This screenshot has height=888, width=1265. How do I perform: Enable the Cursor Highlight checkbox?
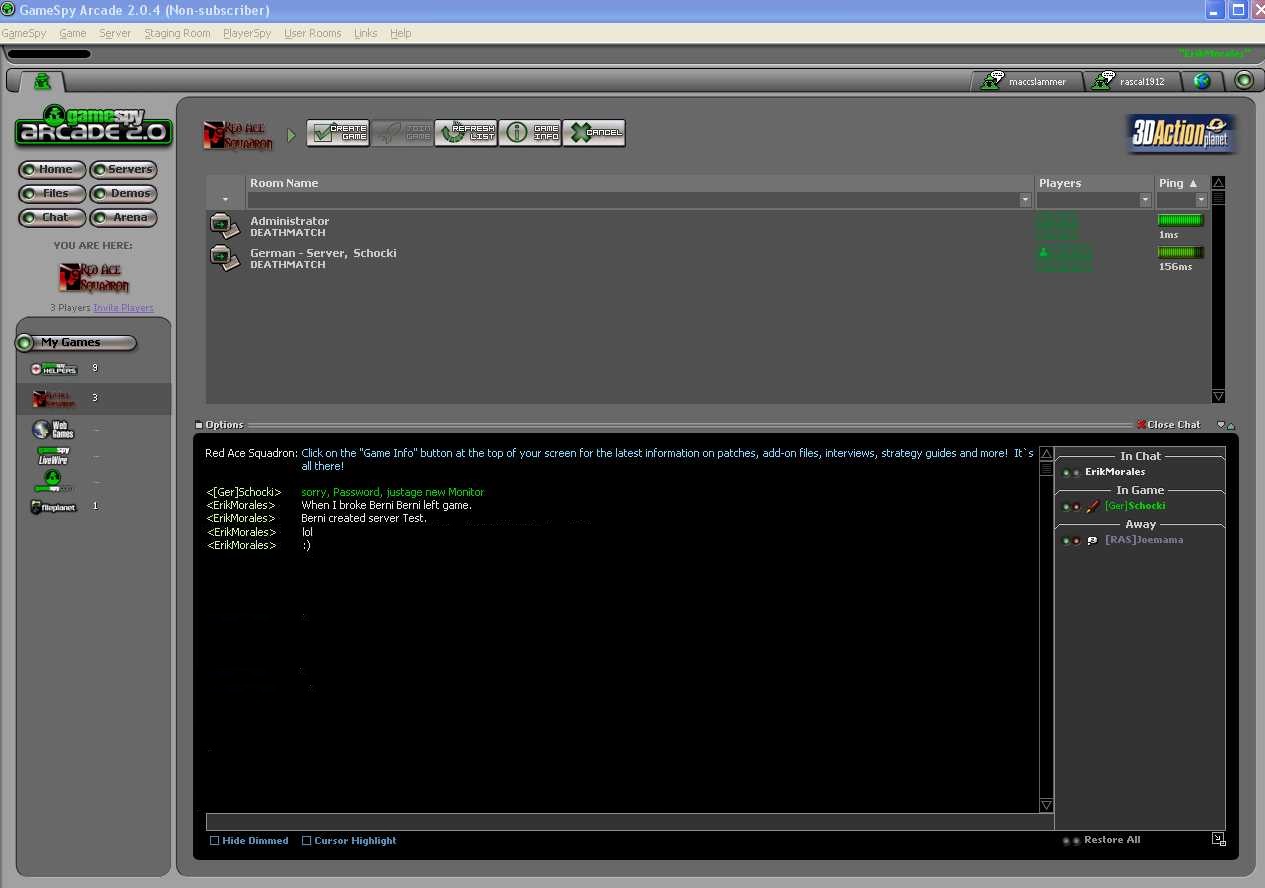point(306,841)
